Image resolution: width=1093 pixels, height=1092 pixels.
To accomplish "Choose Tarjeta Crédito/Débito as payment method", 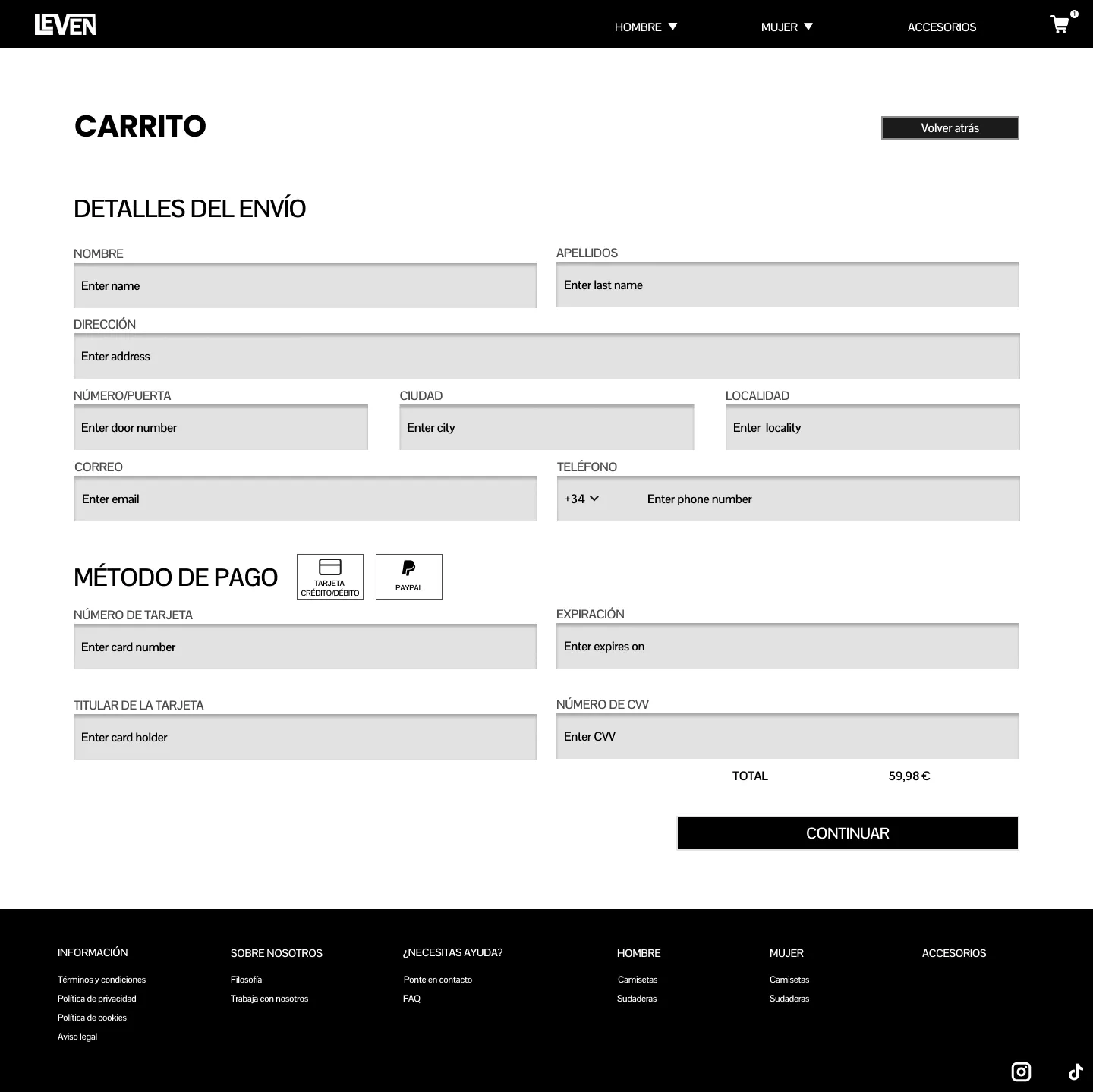I will [x=330, y=577].
